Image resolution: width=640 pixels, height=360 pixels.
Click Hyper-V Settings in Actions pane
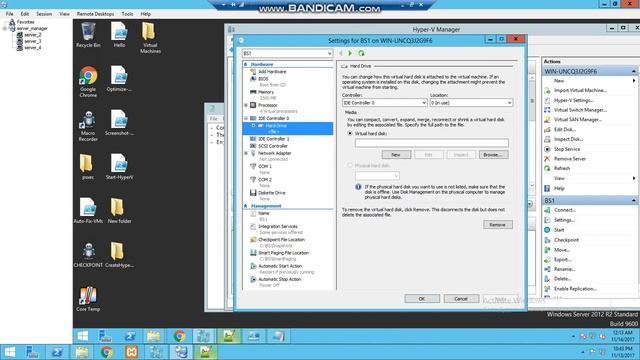pyautogui.click(x=573, y=100)
